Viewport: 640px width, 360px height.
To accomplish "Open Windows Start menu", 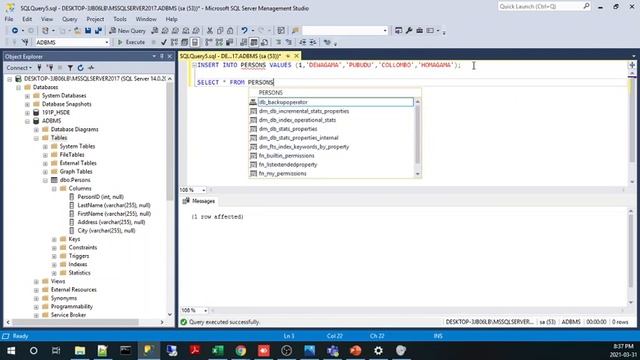I will [11, 350].
